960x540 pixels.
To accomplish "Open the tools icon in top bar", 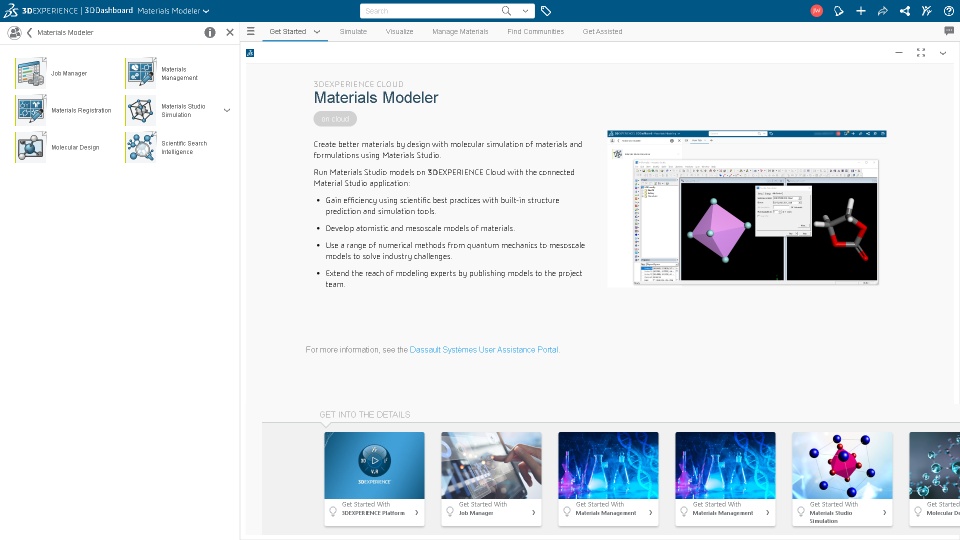I will click(927, 10).
